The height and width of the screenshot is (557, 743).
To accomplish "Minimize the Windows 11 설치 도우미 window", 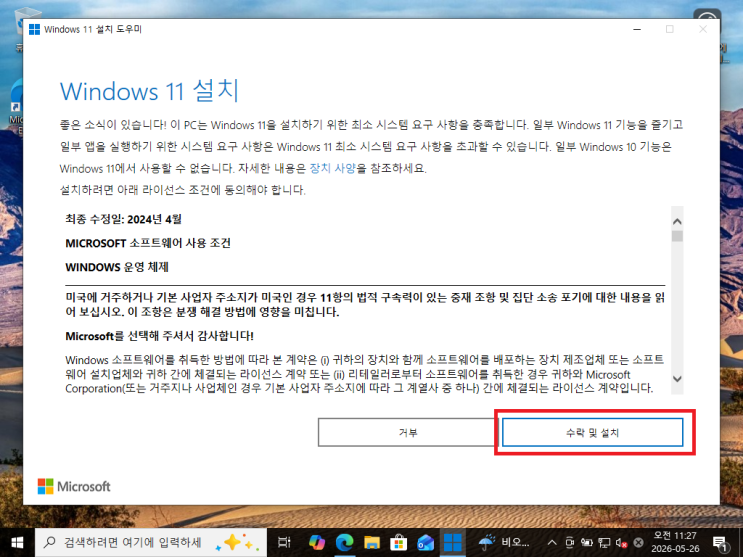I will (x=637, y=29).
